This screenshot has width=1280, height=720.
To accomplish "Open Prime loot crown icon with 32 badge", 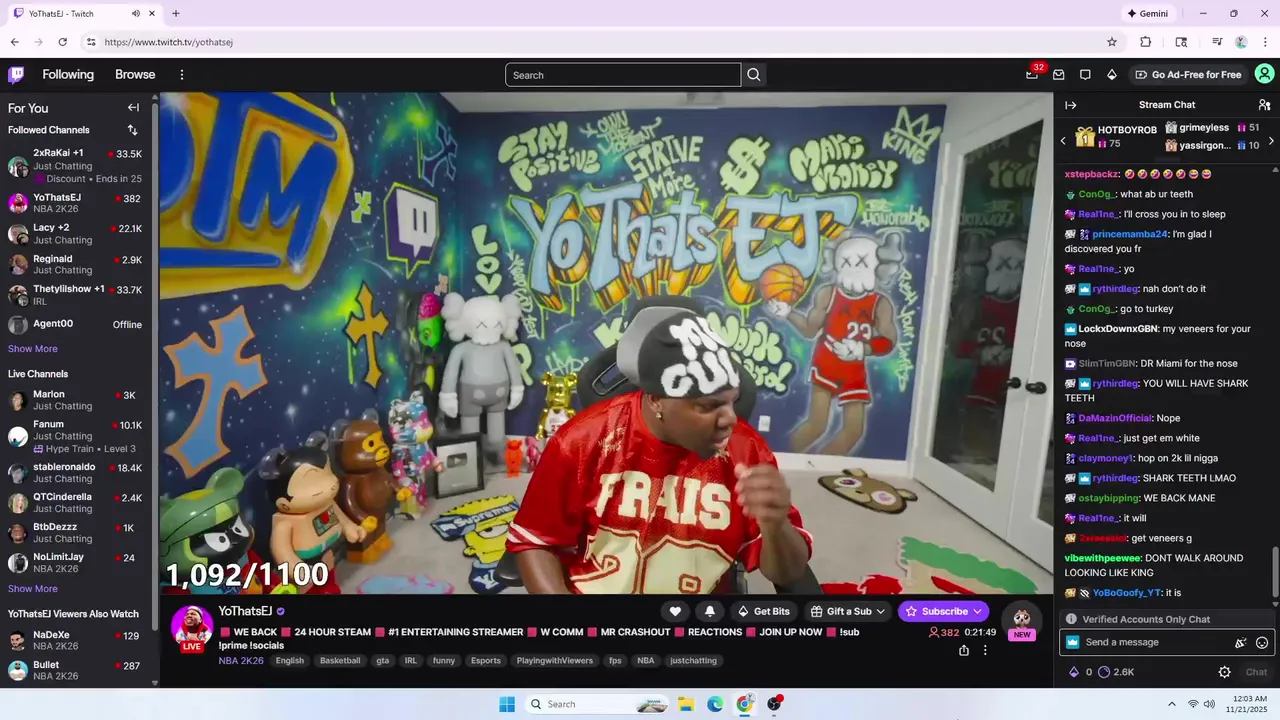I will click(1032, 75).
